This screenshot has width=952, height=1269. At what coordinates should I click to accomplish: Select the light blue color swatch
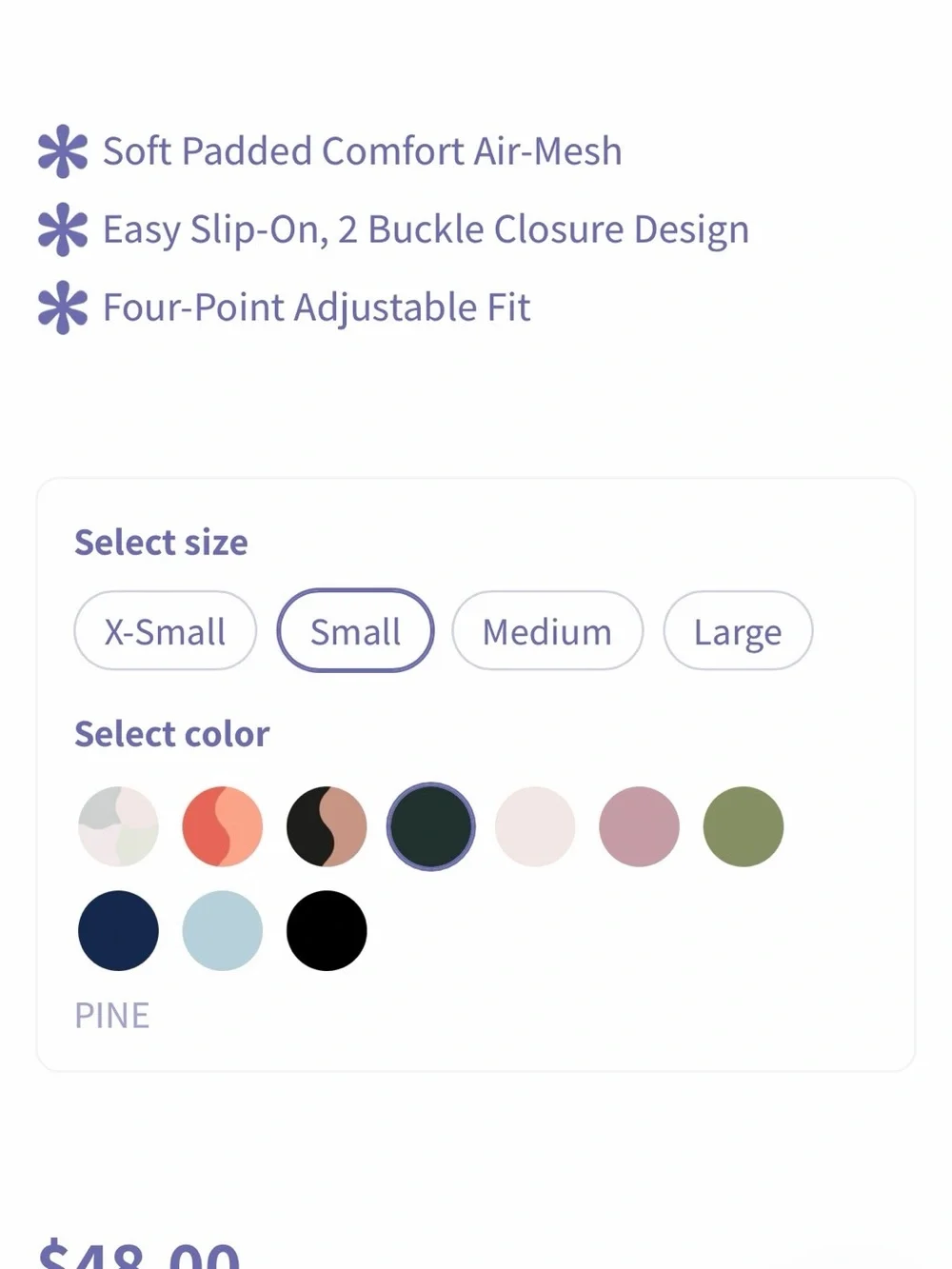pos(223,931)
